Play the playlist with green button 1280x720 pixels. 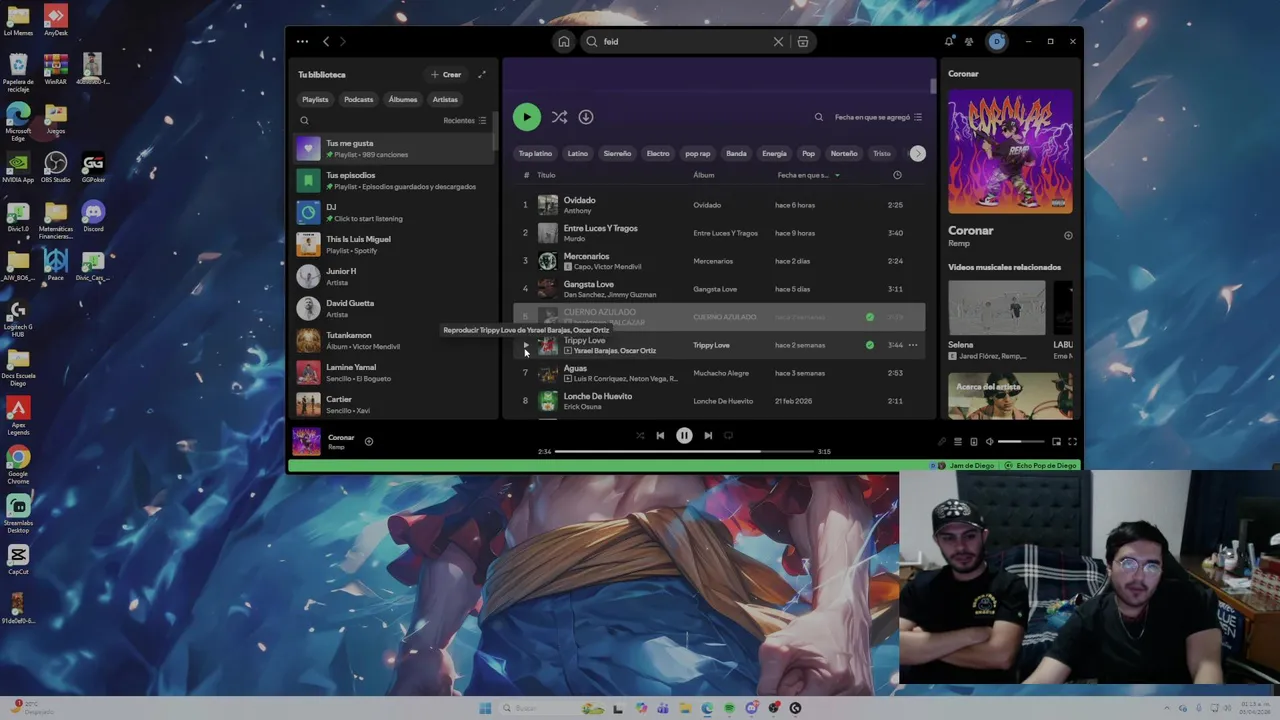click(527, 117)
